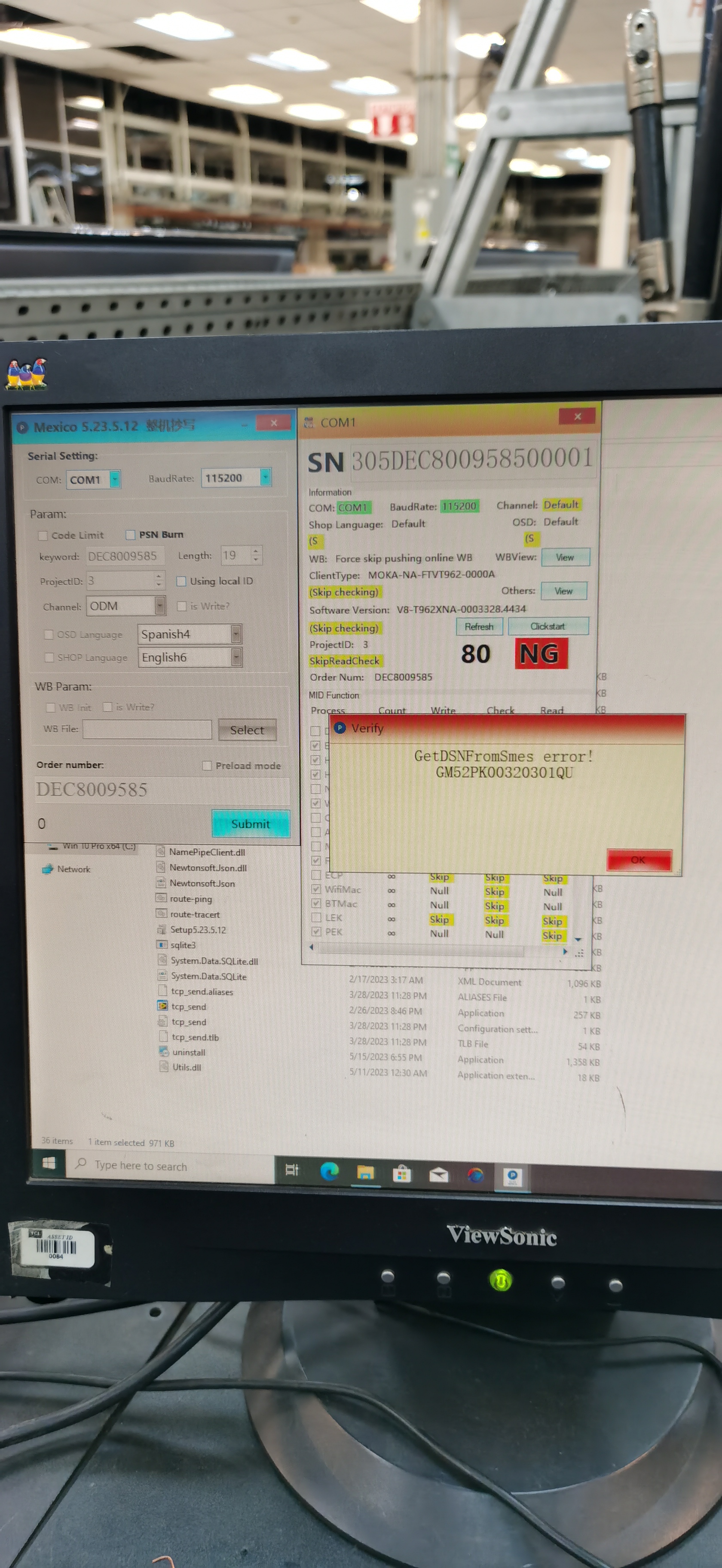Click Select next to WB File
This screenshot has width=722, height=1568.
247,730
